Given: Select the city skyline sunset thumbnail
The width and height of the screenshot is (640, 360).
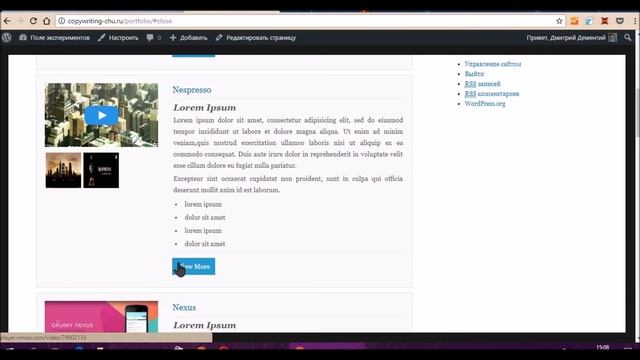Looking at the screenshot, I should tap(63, 170).
